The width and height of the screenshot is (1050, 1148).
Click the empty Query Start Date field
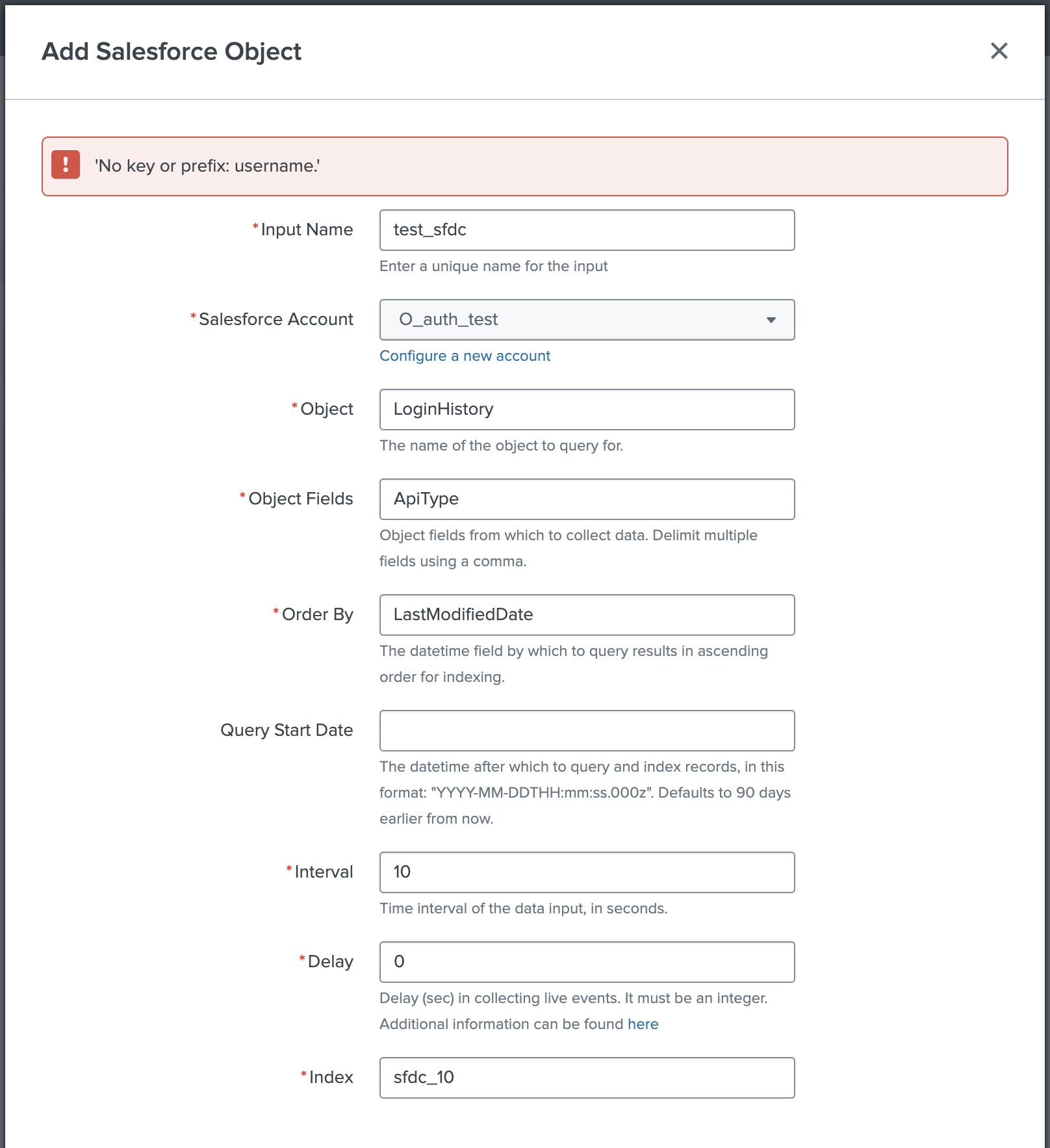(586, 730)
